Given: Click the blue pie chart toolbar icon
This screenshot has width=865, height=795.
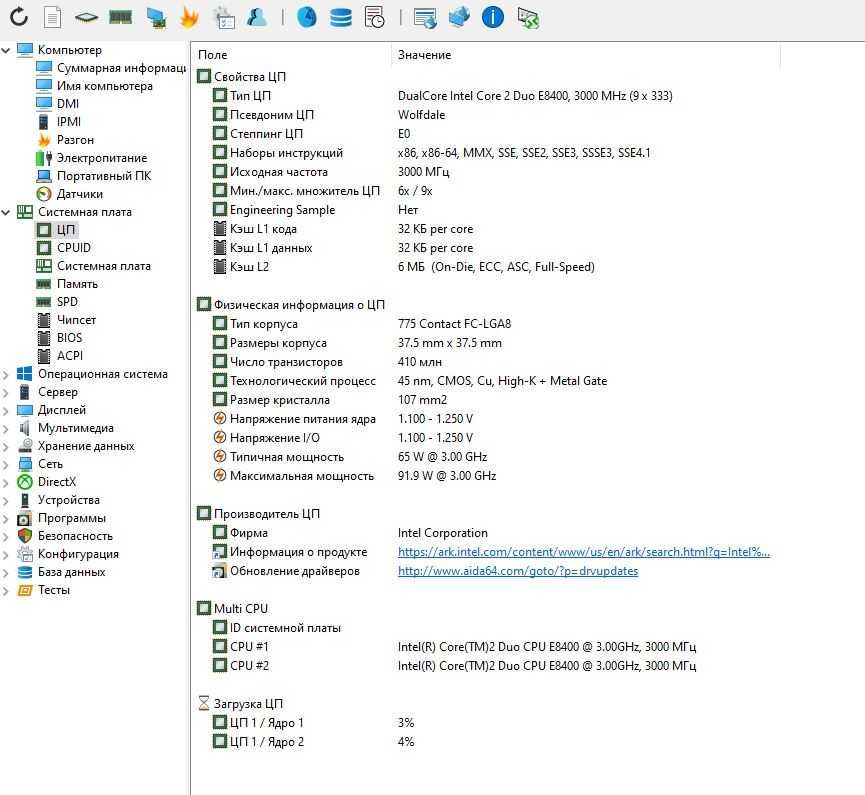Looking at the screenshot, I should tap(307, 17).
